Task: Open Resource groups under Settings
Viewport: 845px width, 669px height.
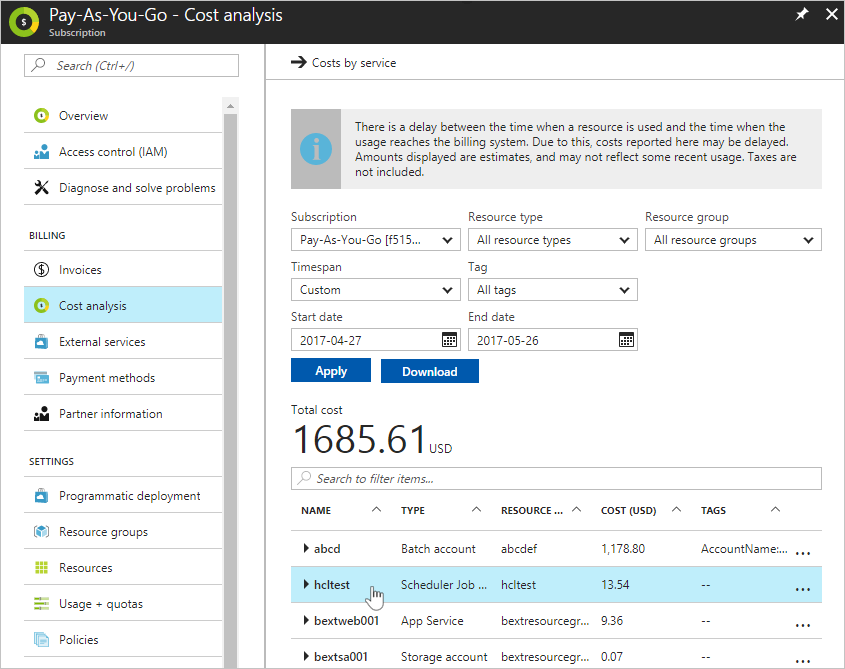Action: [x=123, y=532]
